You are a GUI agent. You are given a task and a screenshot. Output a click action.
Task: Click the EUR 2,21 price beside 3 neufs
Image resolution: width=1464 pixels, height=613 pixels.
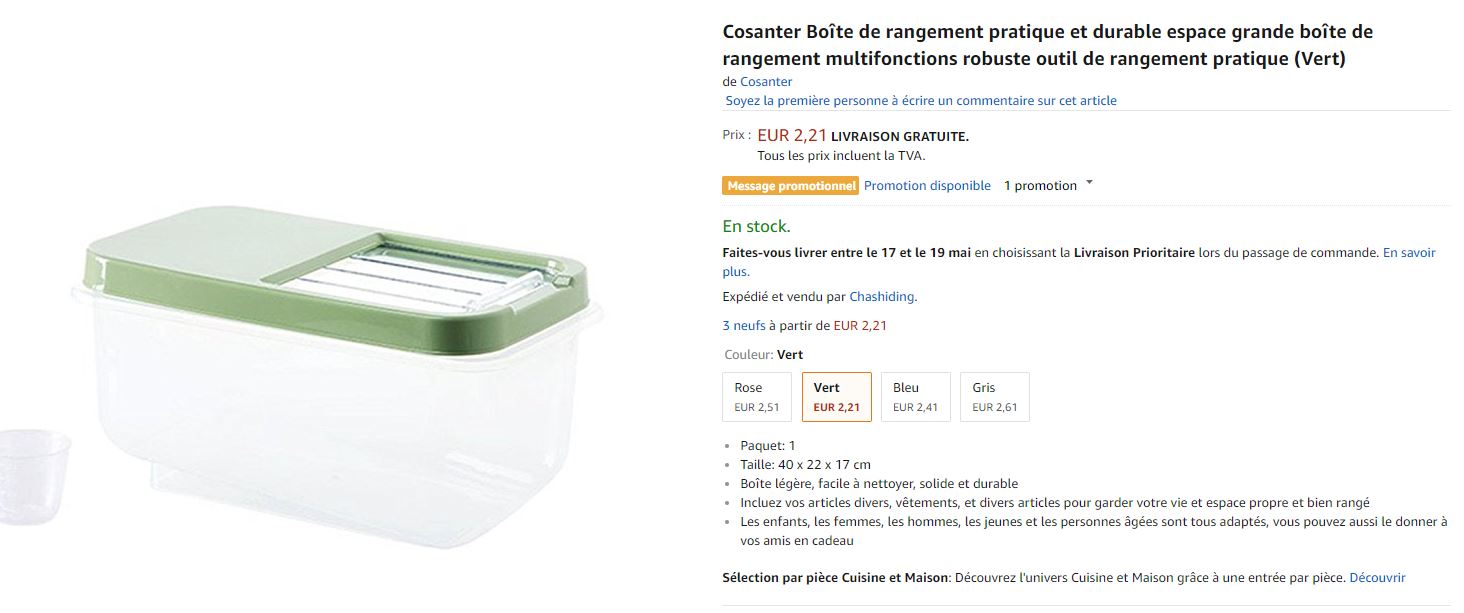click(860, 326)
